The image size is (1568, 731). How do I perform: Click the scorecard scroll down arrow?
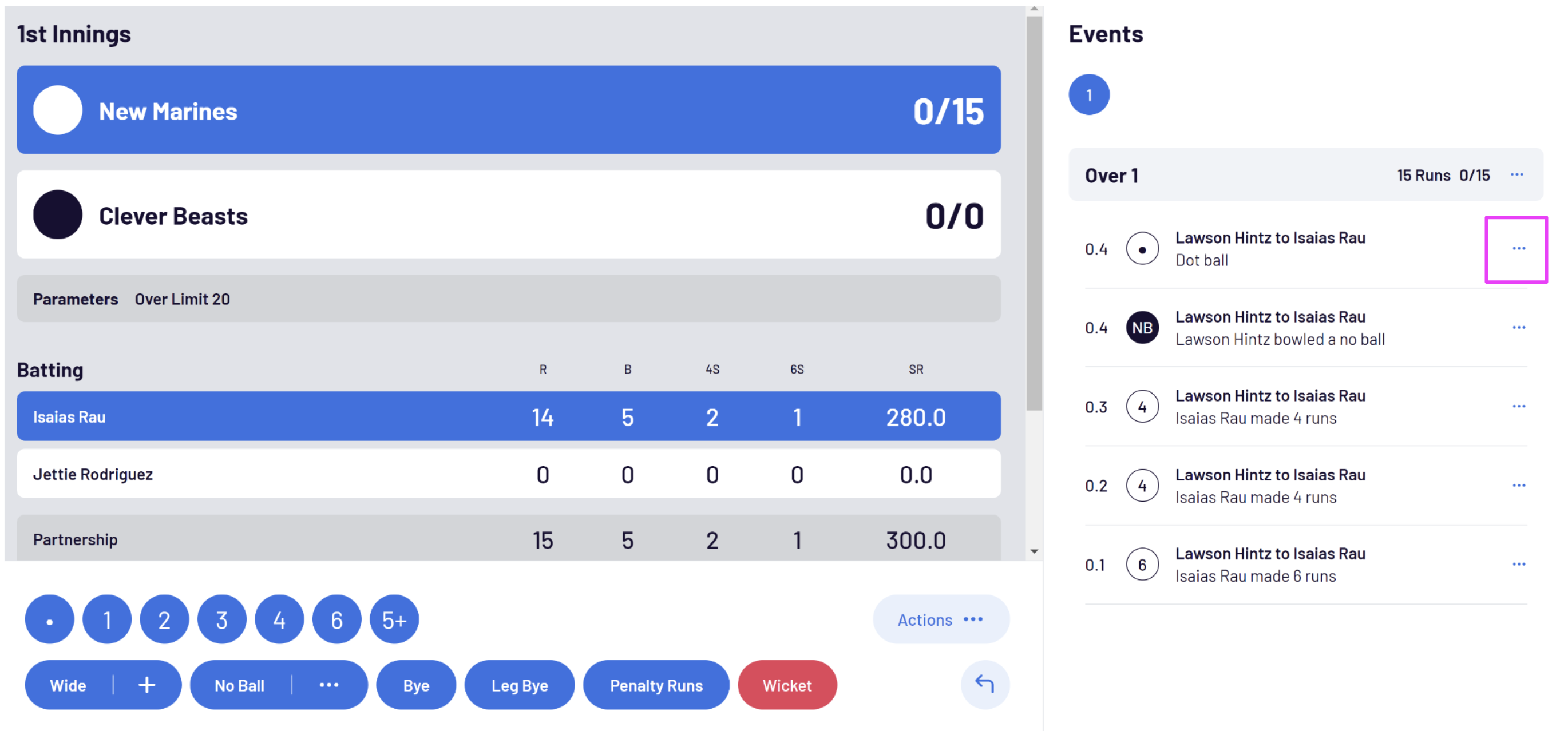click(1034, 551)
